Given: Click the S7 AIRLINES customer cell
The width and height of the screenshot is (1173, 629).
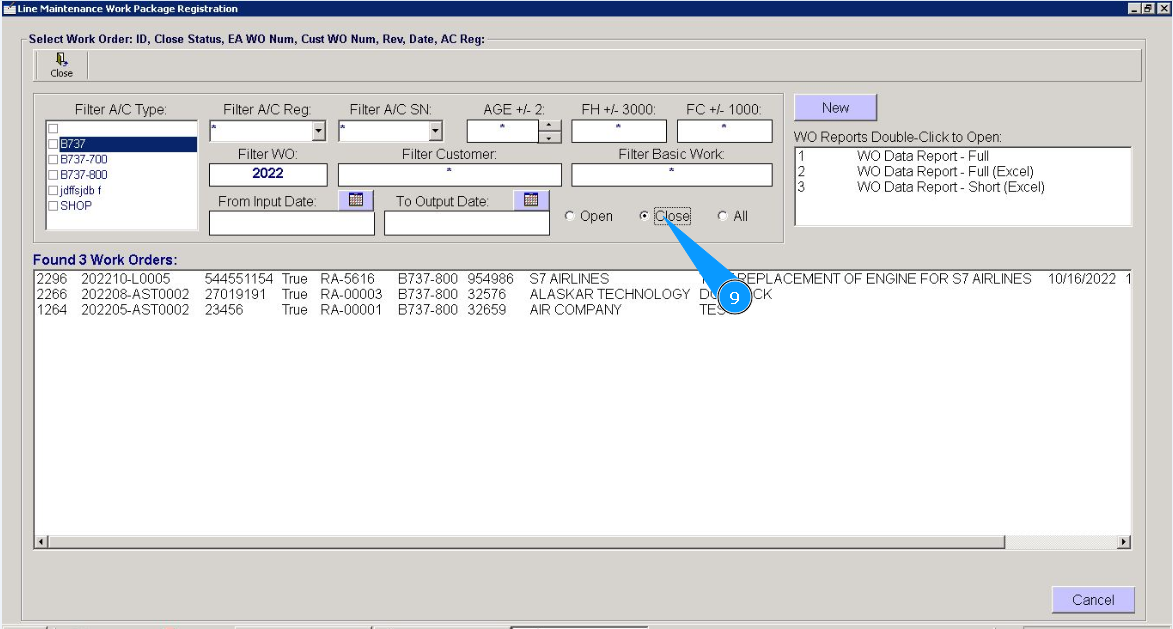Looking at the screenshot, I should coord(569,278).
